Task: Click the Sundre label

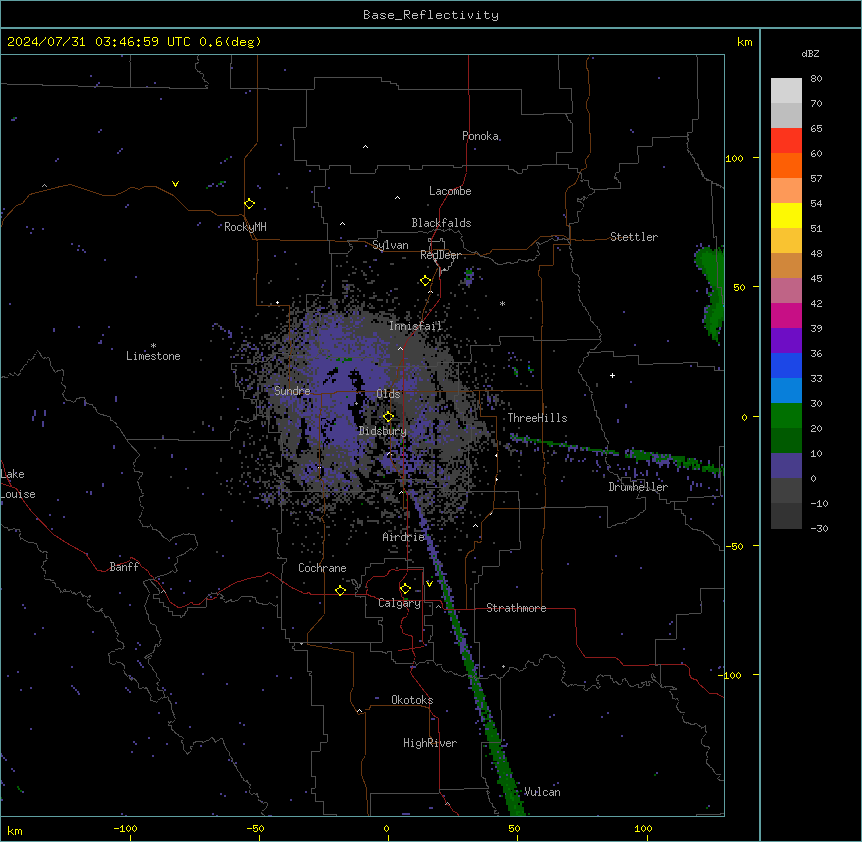Action: 292,391
